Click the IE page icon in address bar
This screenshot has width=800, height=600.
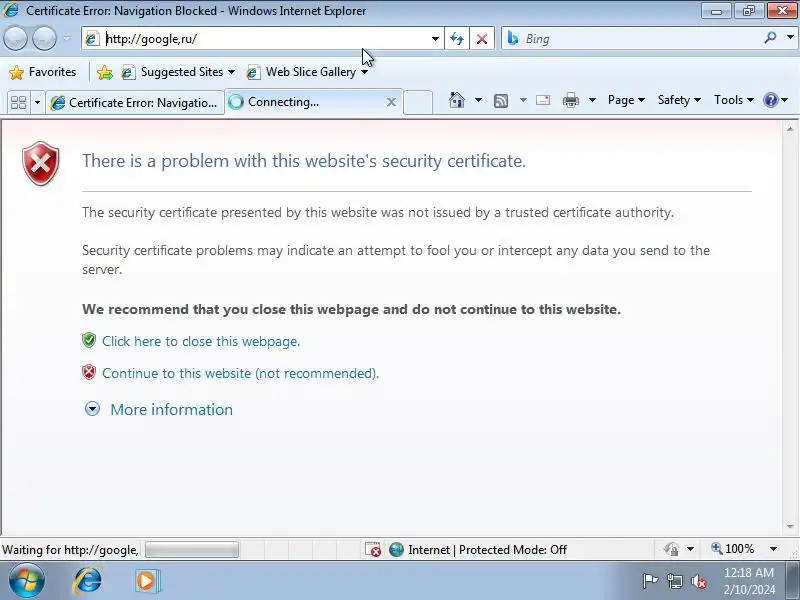tap(92, 39)
